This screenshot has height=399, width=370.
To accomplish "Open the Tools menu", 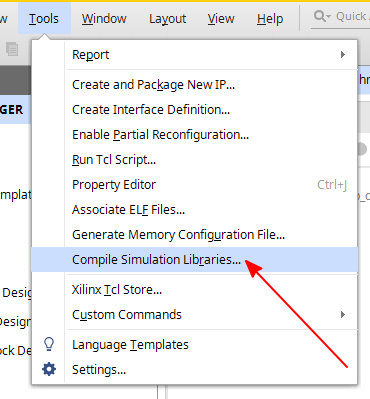I will pos(44,19).
